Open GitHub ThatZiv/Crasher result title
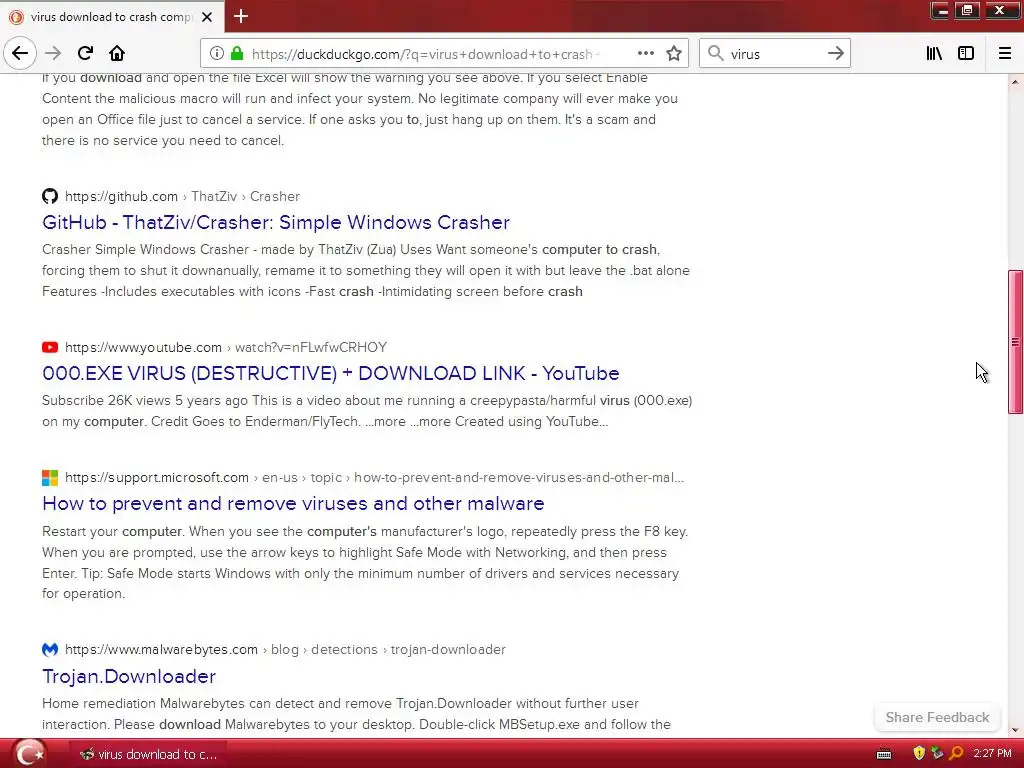The height and width of the screenshot is (768, 1024). [x=276, y=222]
